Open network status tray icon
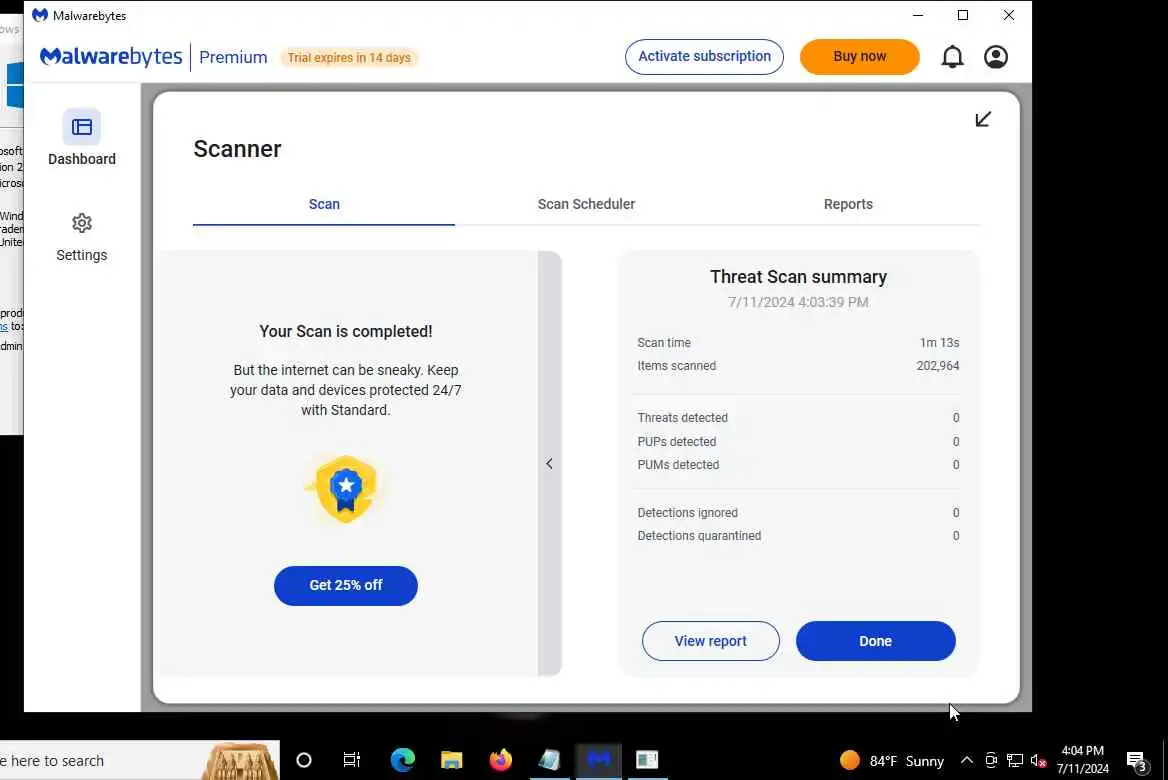The width and height of the screenshot is (1168, 780). tap(1015, 761)
